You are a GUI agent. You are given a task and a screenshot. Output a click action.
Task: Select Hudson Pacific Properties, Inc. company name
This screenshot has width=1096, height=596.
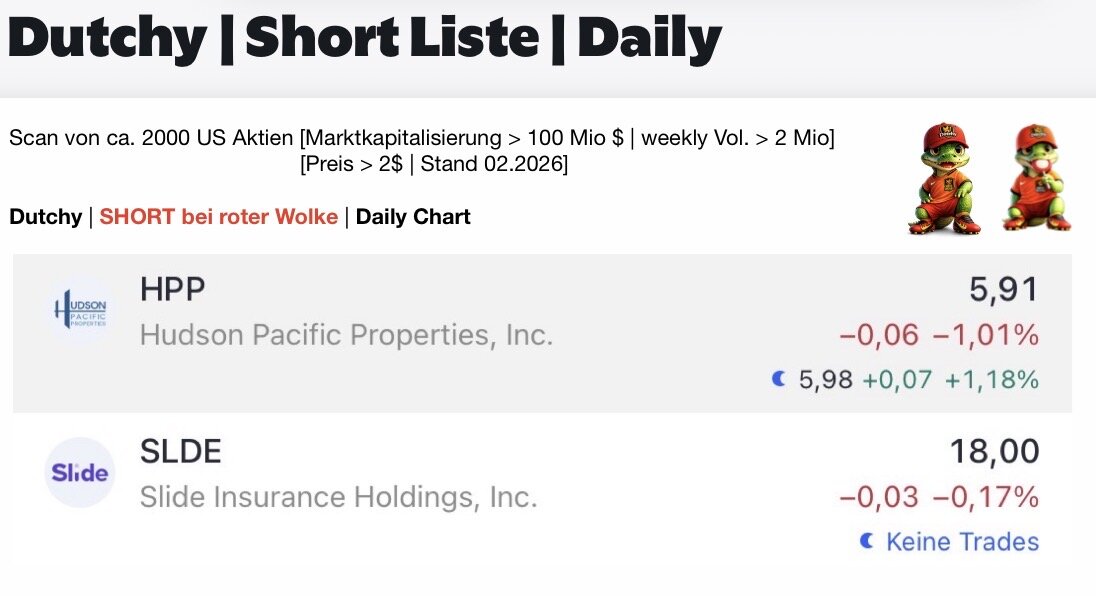click(x=346, y=335)
